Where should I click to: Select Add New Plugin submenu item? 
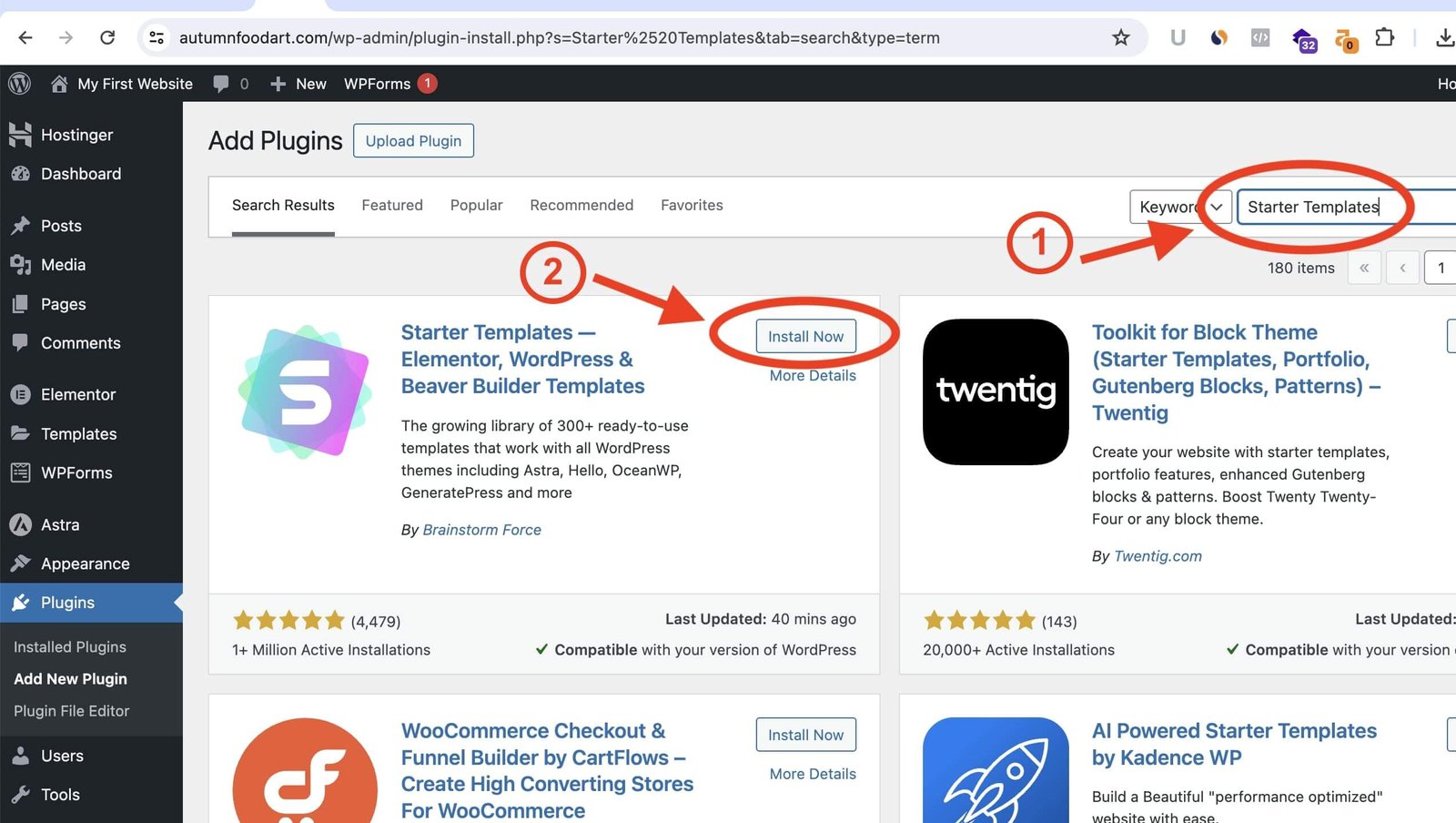pos(70,678)
